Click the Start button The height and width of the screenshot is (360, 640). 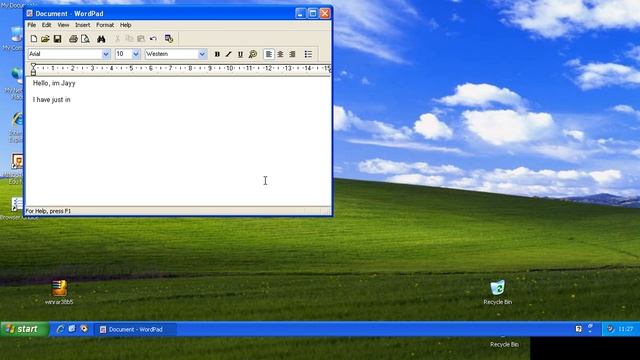tap(24, 329)
